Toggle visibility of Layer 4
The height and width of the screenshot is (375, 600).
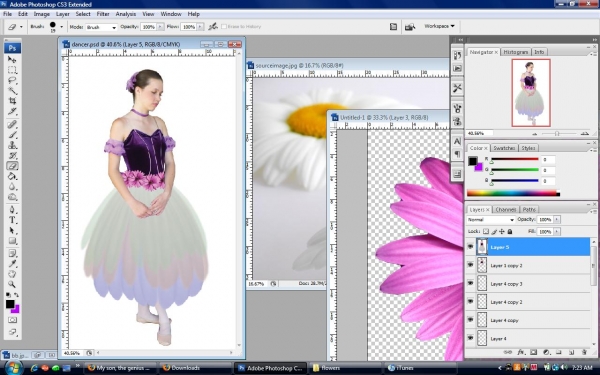coord(470,338)
